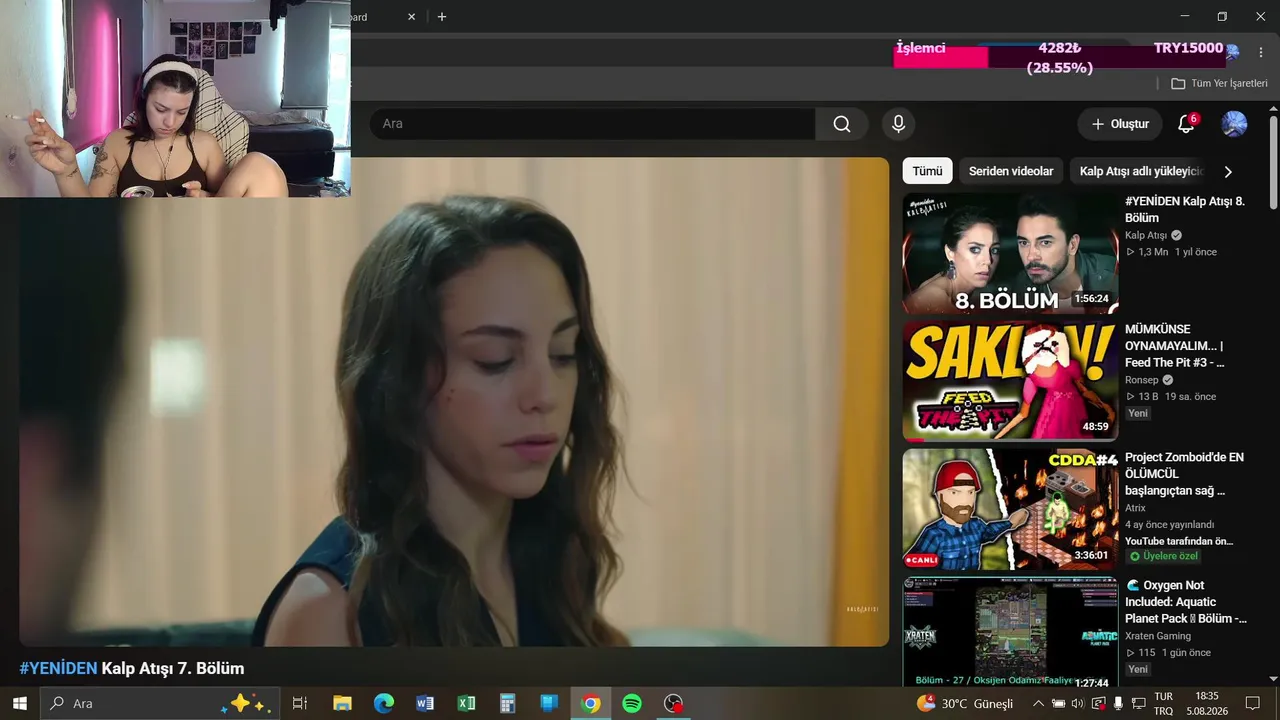Click the microphone icon in the system tray

point(1118,703)
